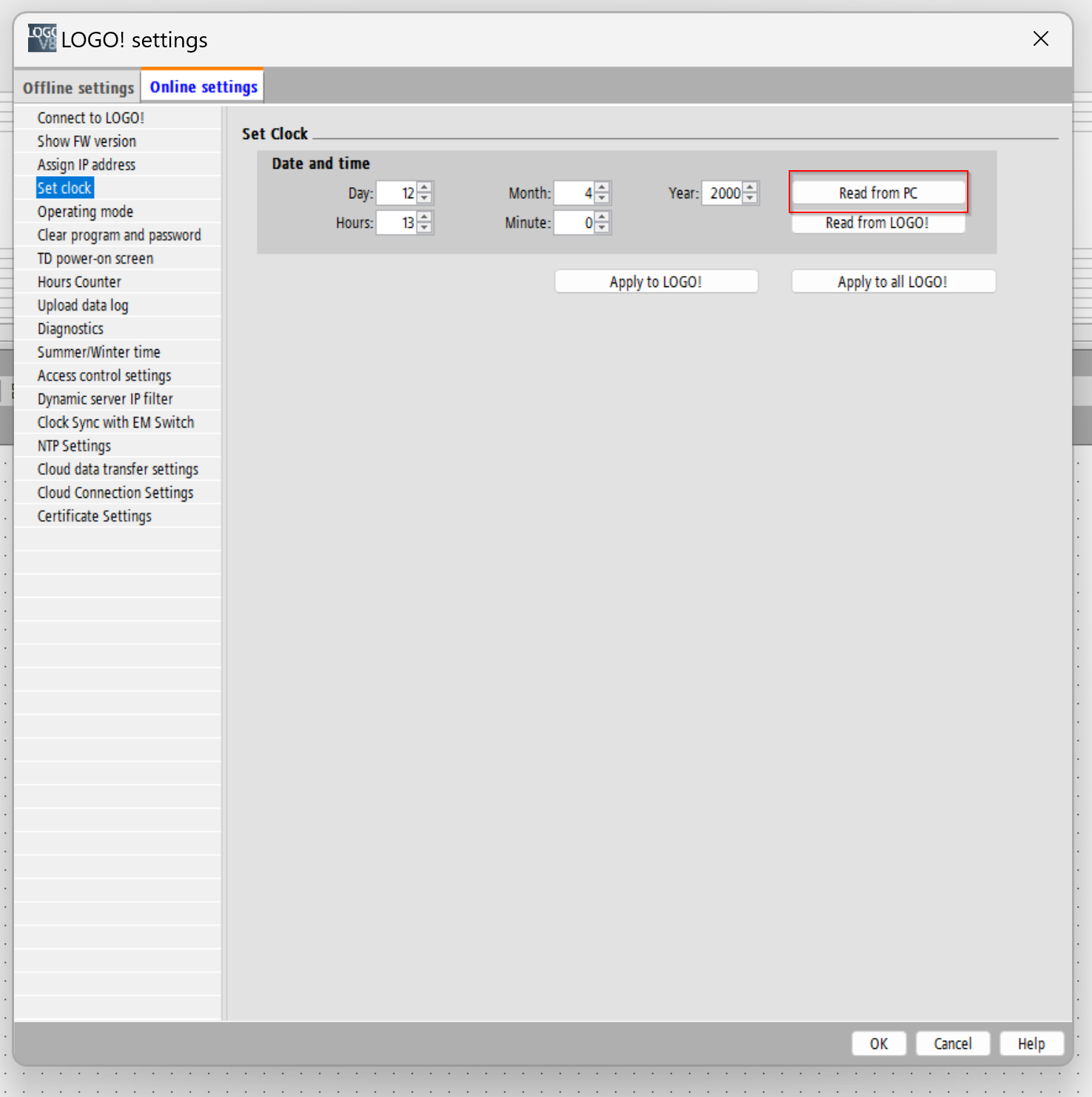The image size is (1092, 1097).
Task: Increase the Year value with up arrow
Action: point(750,187)
